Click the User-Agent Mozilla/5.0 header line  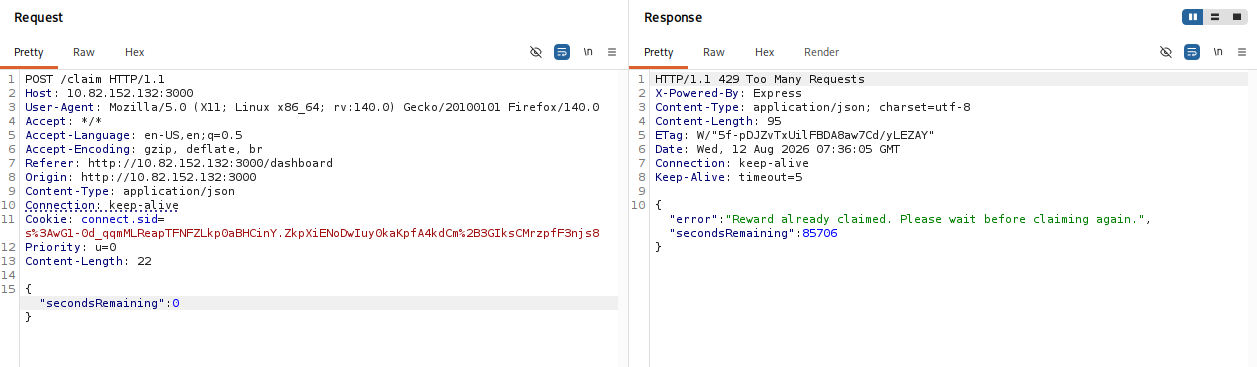[312, 107]
